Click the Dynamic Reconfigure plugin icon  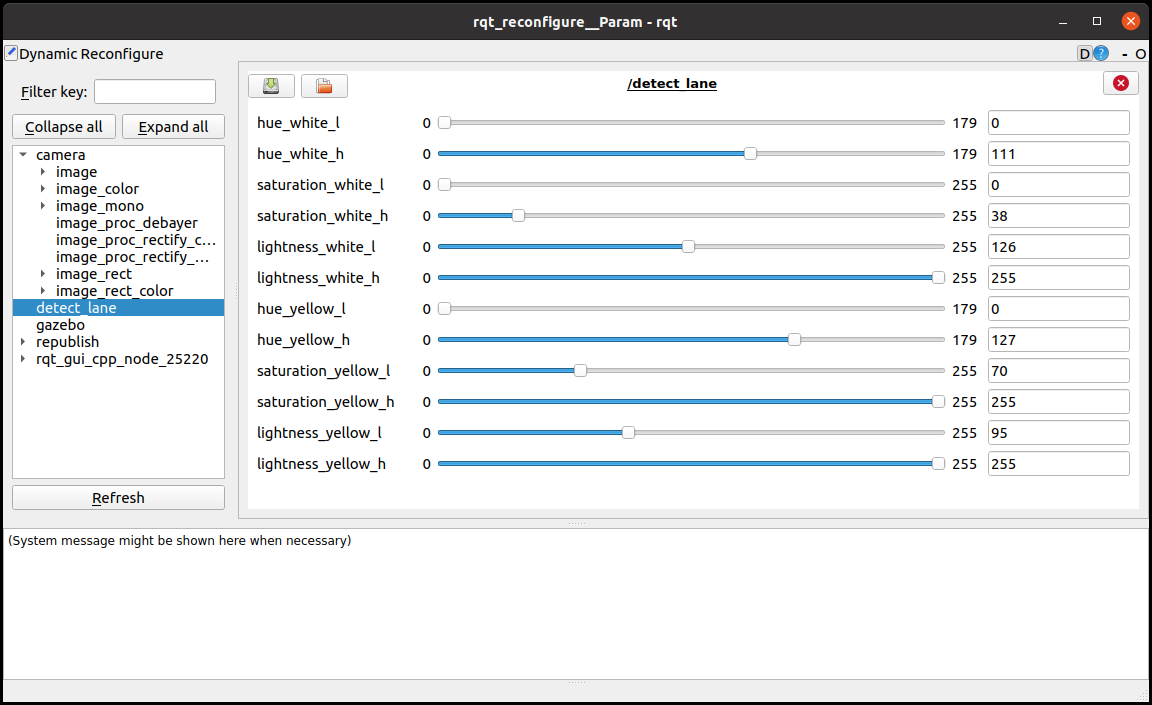[11, 53]
